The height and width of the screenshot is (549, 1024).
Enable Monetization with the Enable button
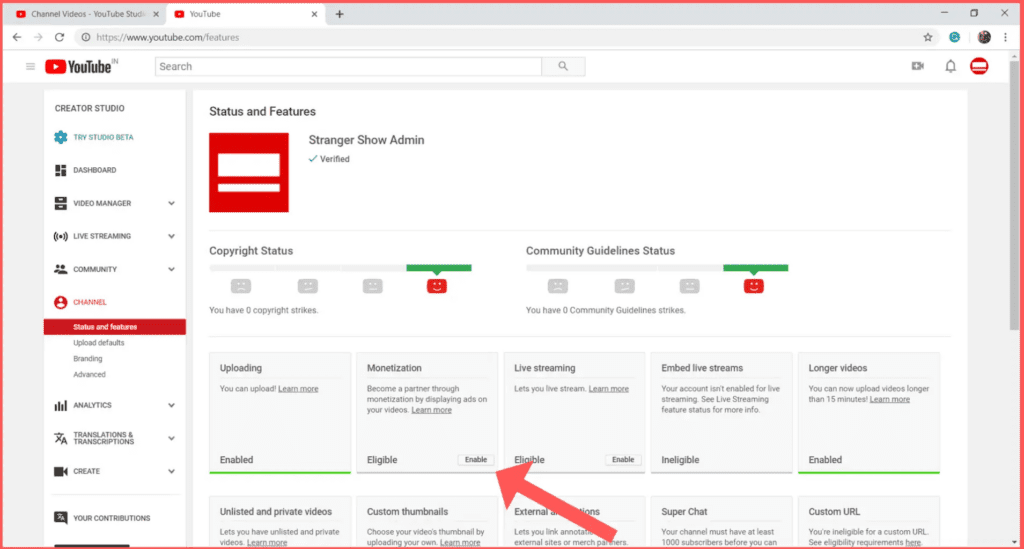click(x=476, y=460)
